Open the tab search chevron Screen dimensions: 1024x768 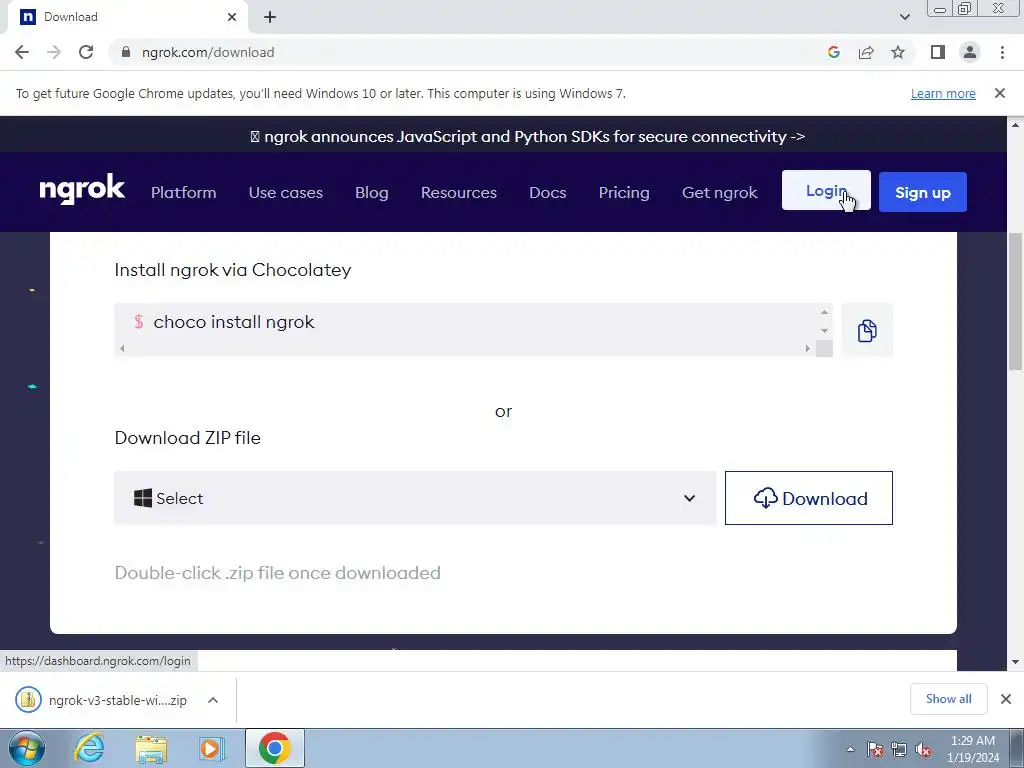tap(904, 17)
